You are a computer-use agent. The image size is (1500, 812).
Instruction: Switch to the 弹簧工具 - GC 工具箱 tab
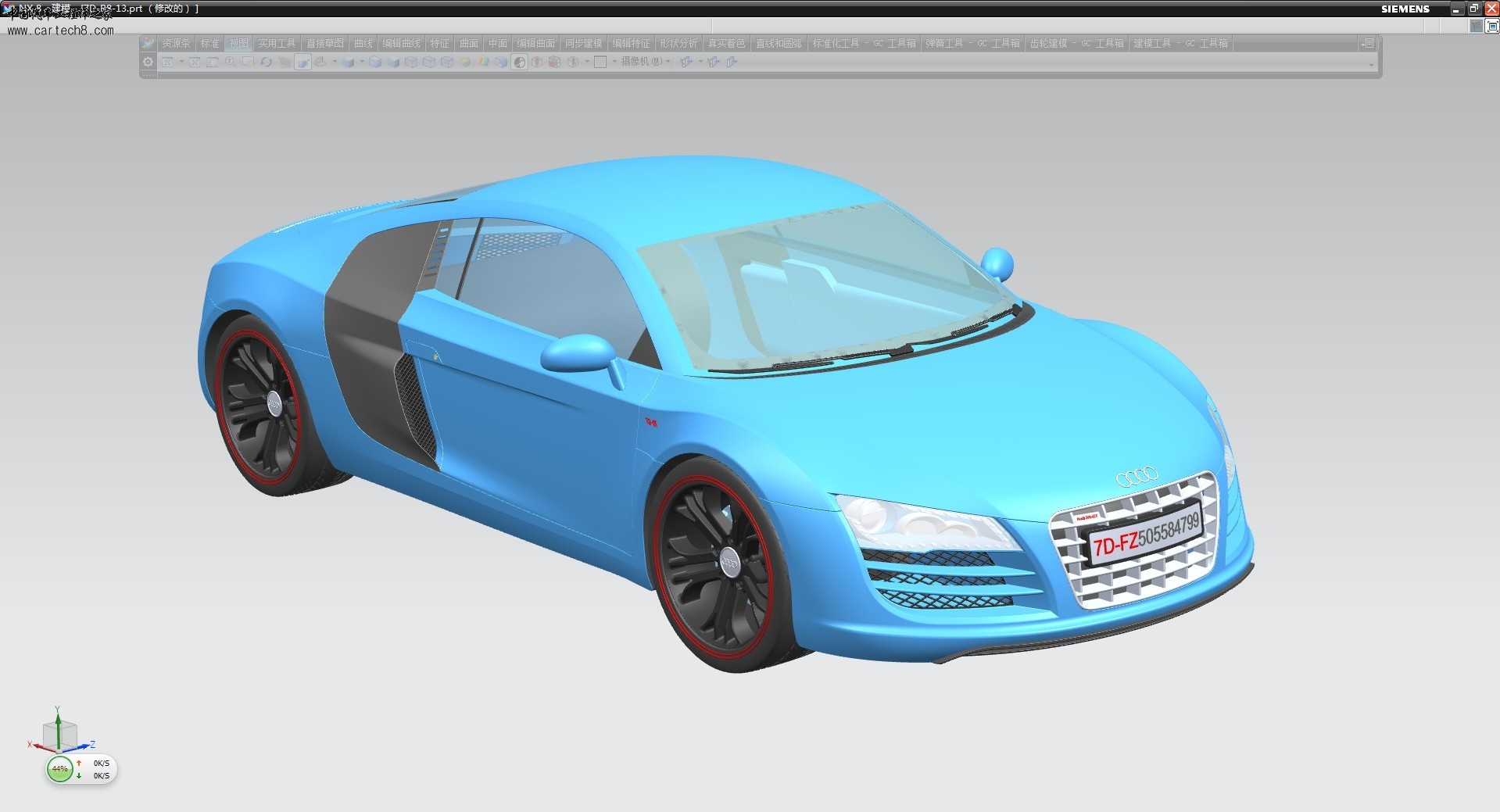pos(972,43)
